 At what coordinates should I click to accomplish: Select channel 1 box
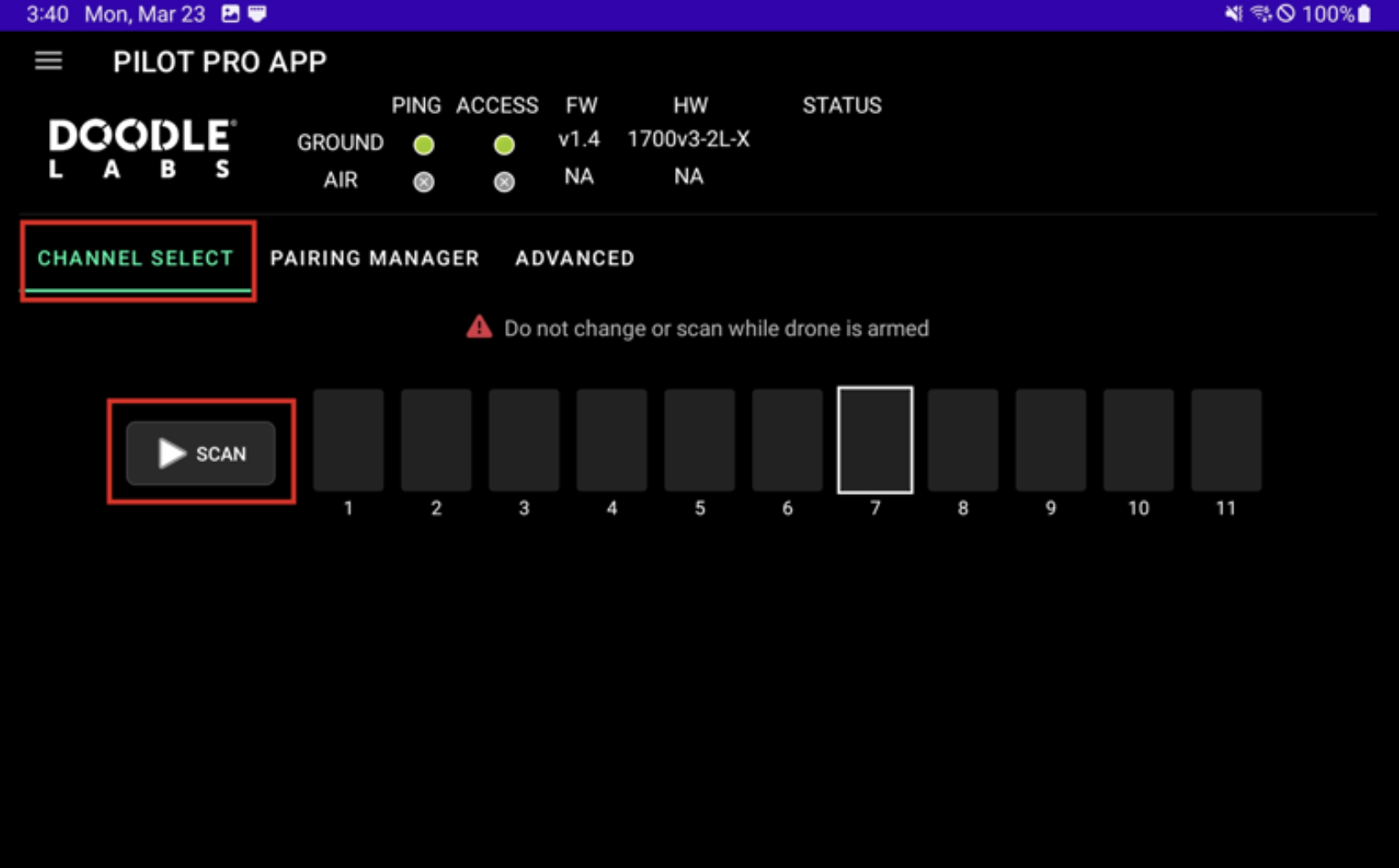pyautogui.click(x=348, y=440)
